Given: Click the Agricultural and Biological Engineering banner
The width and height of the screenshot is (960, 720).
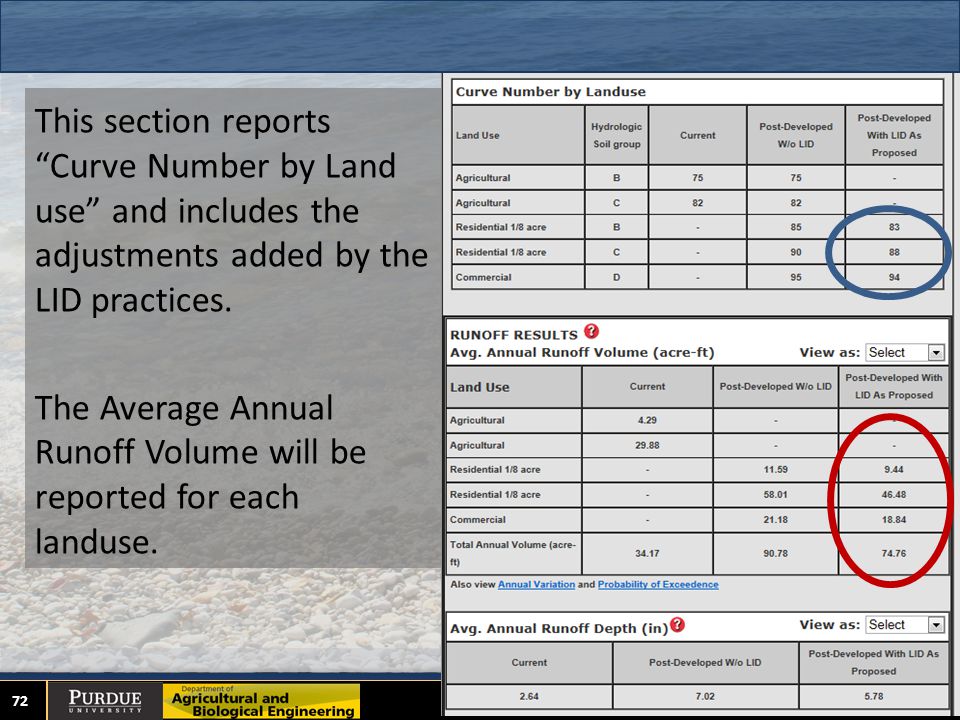Looking at the screenshot, I should pyautogui.click(x=261, y=701).
